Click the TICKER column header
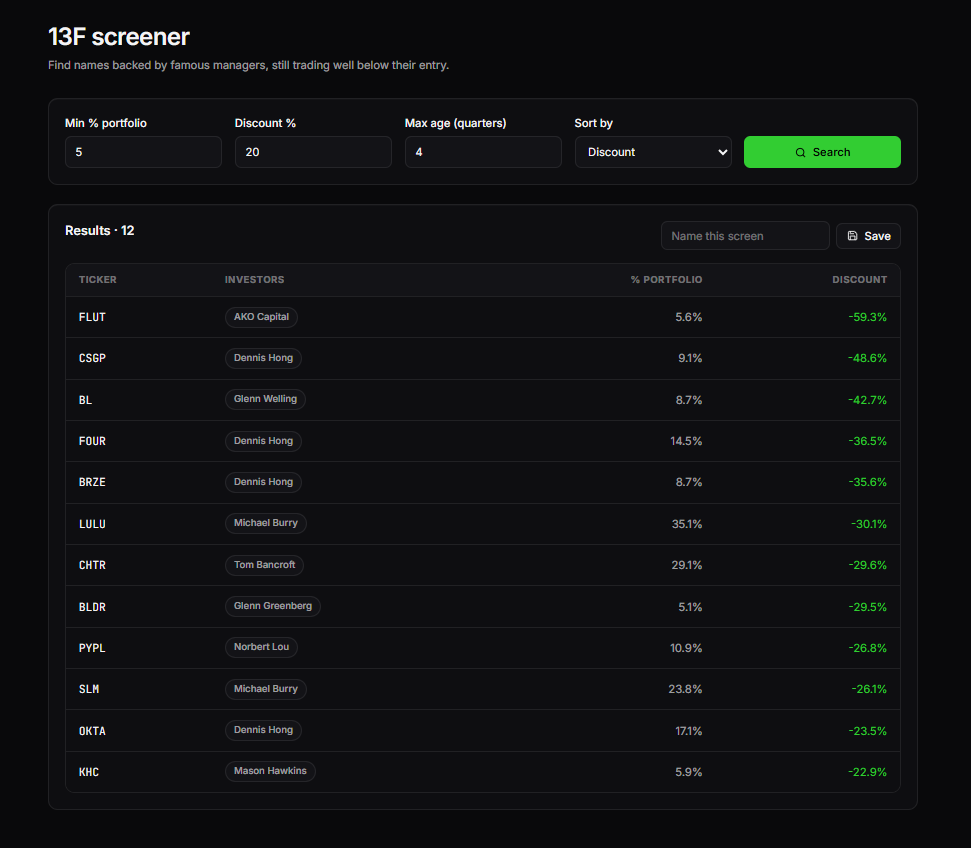The image size is (971, 848). 97,279
